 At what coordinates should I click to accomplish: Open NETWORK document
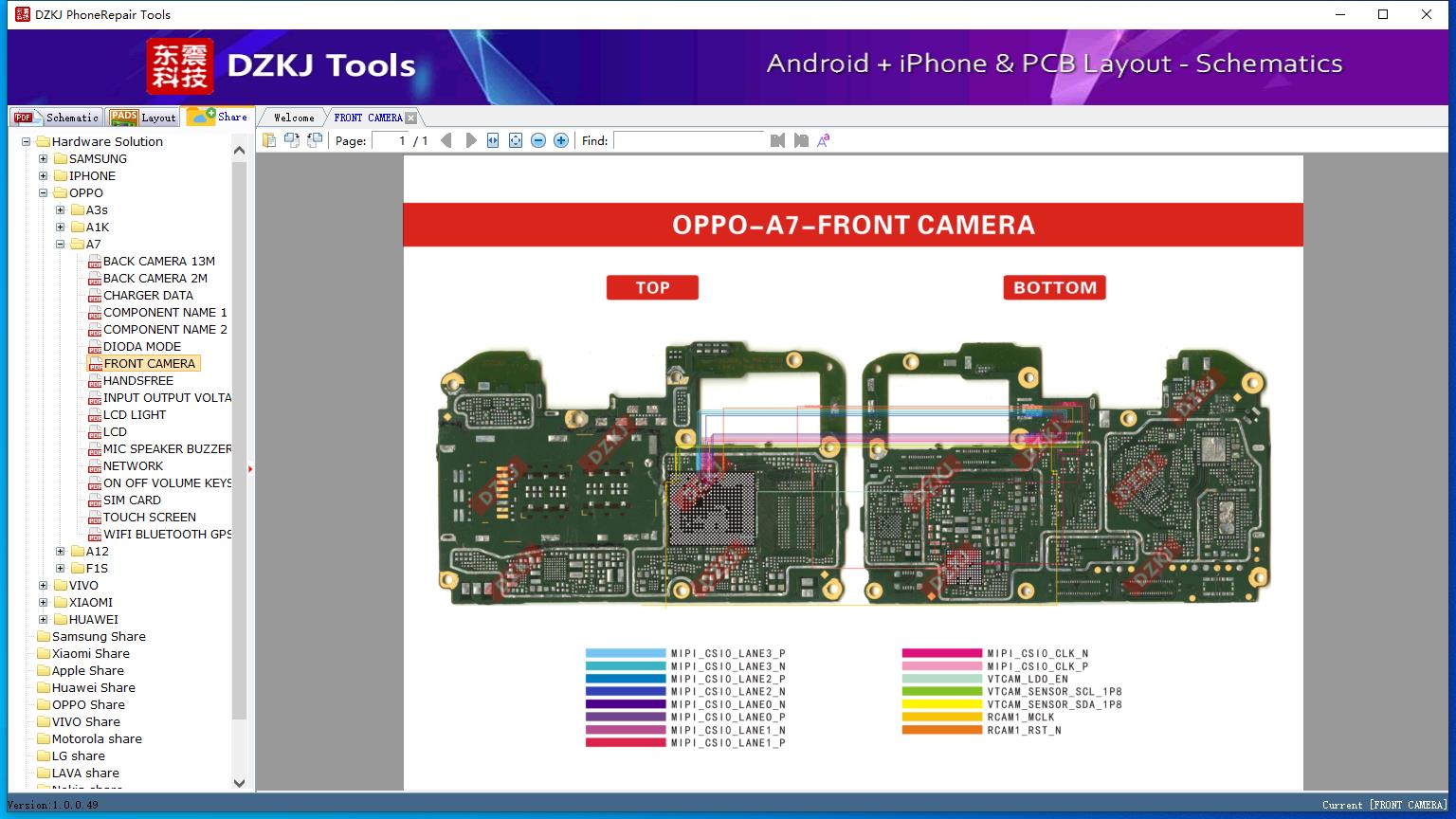[134, 465]
